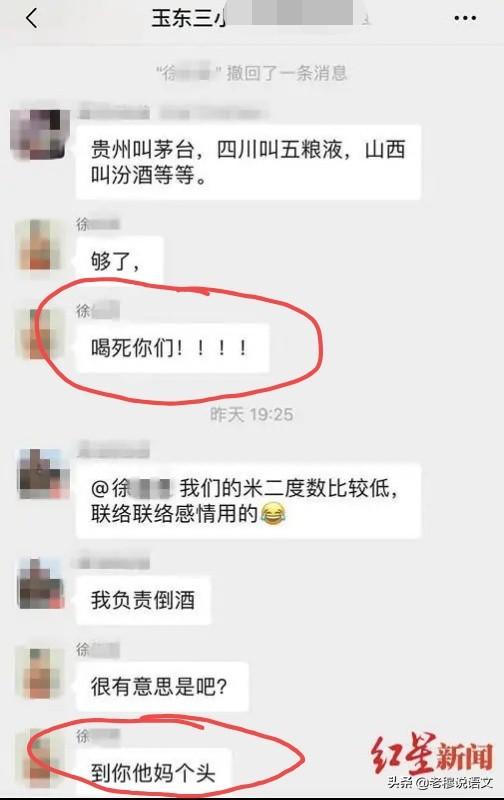Tap the 昨天 19:25 timestamp
504x800 pixels.
[252, 414]
